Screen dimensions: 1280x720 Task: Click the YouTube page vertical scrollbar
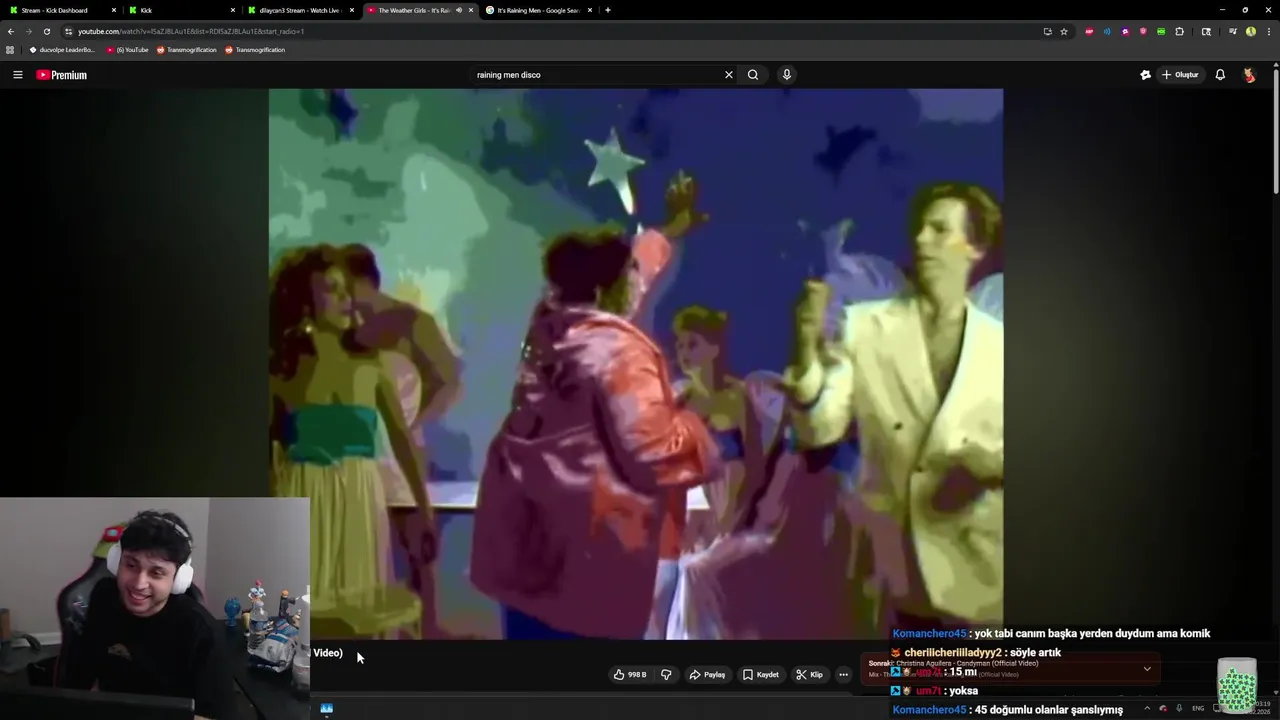tap(1276, 130)
